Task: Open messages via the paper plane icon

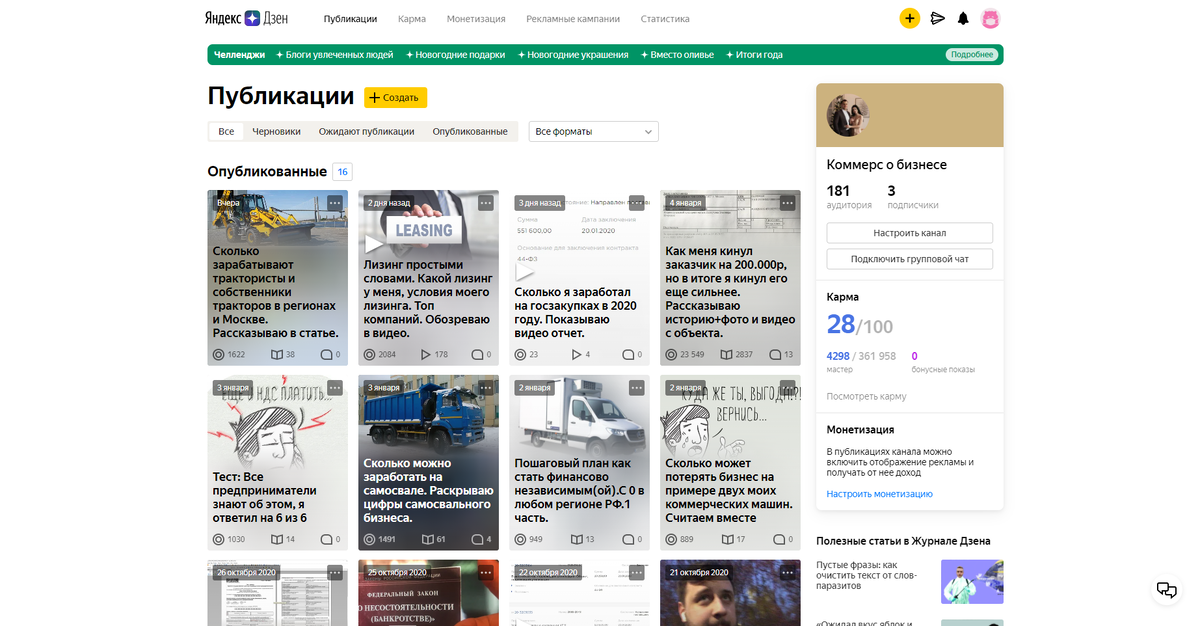Action: tap(937, 17)
